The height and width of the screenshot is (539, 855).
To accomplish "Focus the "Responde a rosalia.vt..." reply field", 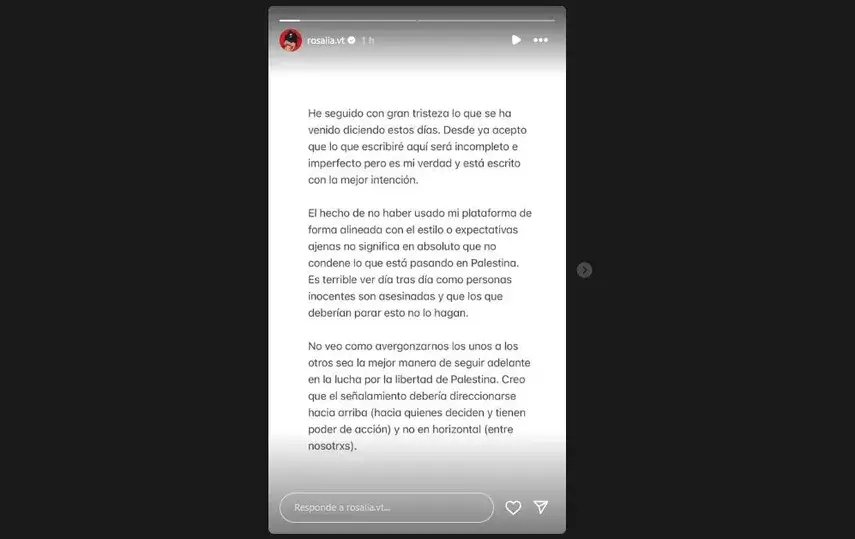I will 387,507.
